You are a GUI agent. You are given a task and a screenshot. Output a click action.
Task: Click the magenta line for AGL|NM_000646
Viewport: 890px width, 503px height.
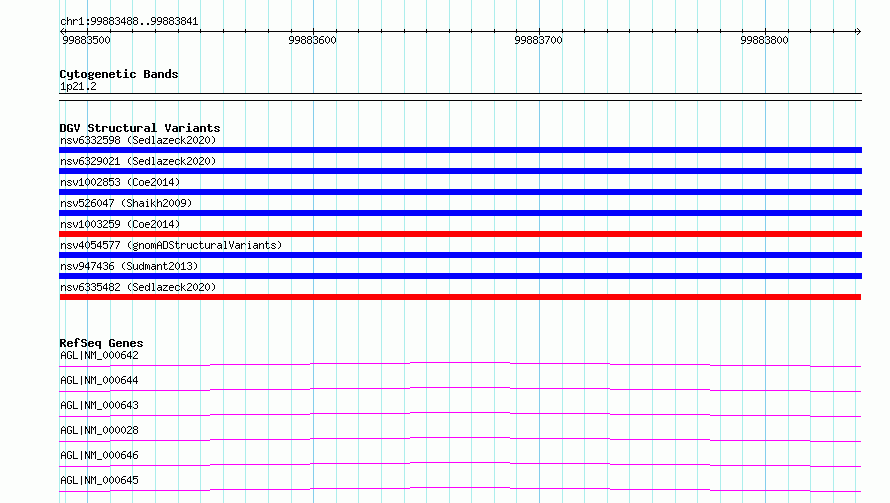click(460, 464)
